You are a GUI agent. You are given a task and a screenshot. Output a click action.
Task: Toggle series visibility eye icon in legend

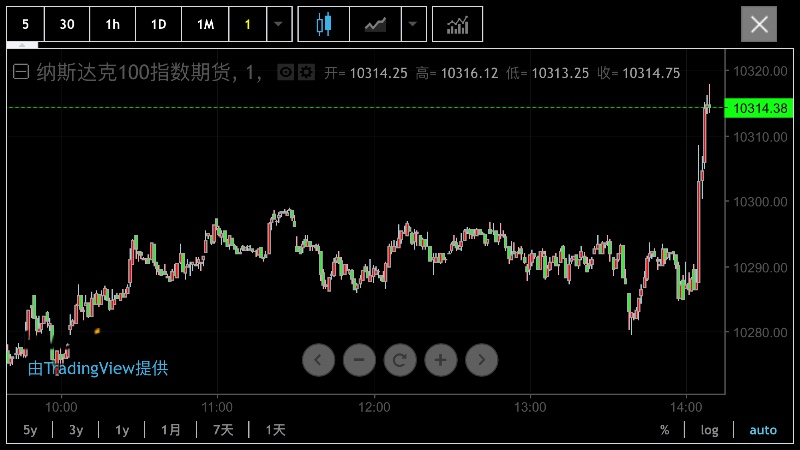(x=286, y=72)
